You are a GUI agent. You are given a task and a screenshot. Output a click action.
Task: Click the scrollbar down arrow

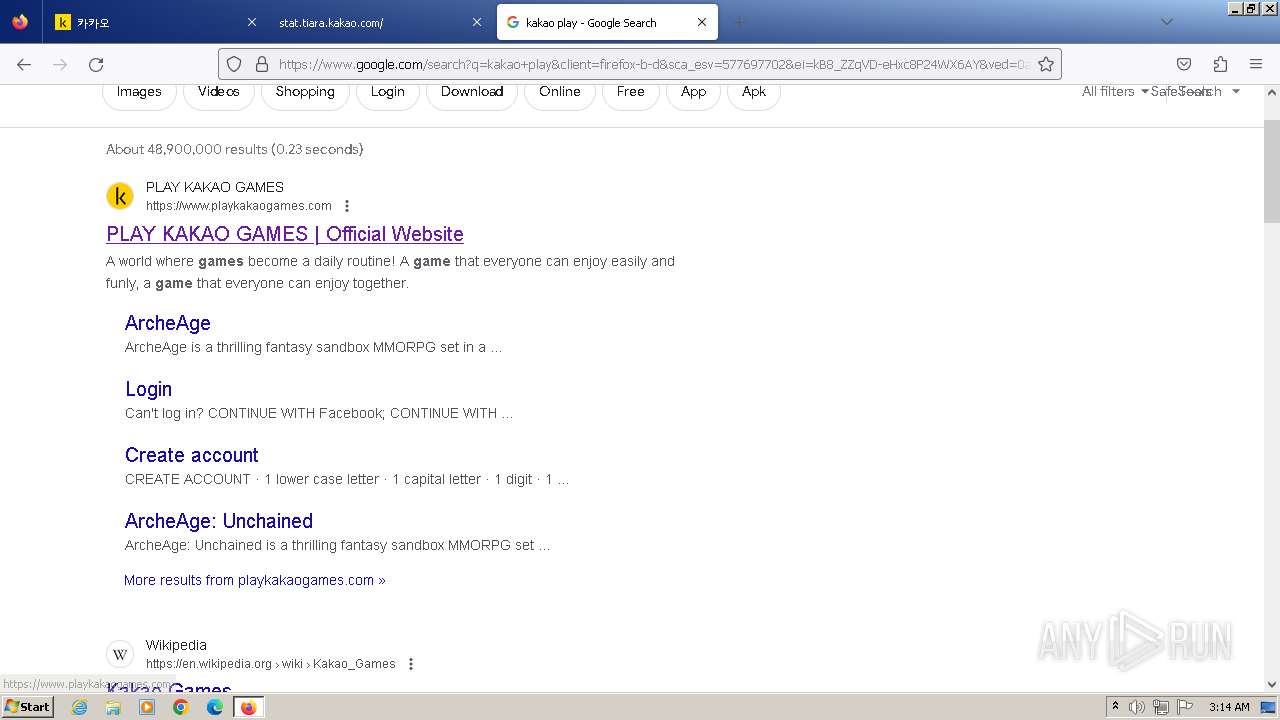(x=1272, y=685)
